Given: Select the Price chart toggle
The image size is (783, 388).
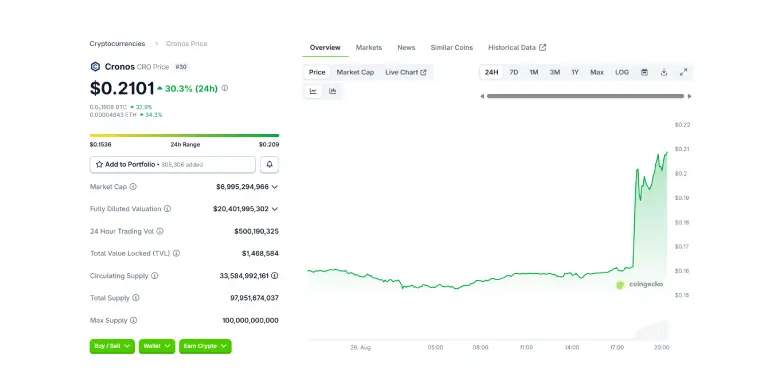Looking at the screenshot, I should (x=317, y=72).
